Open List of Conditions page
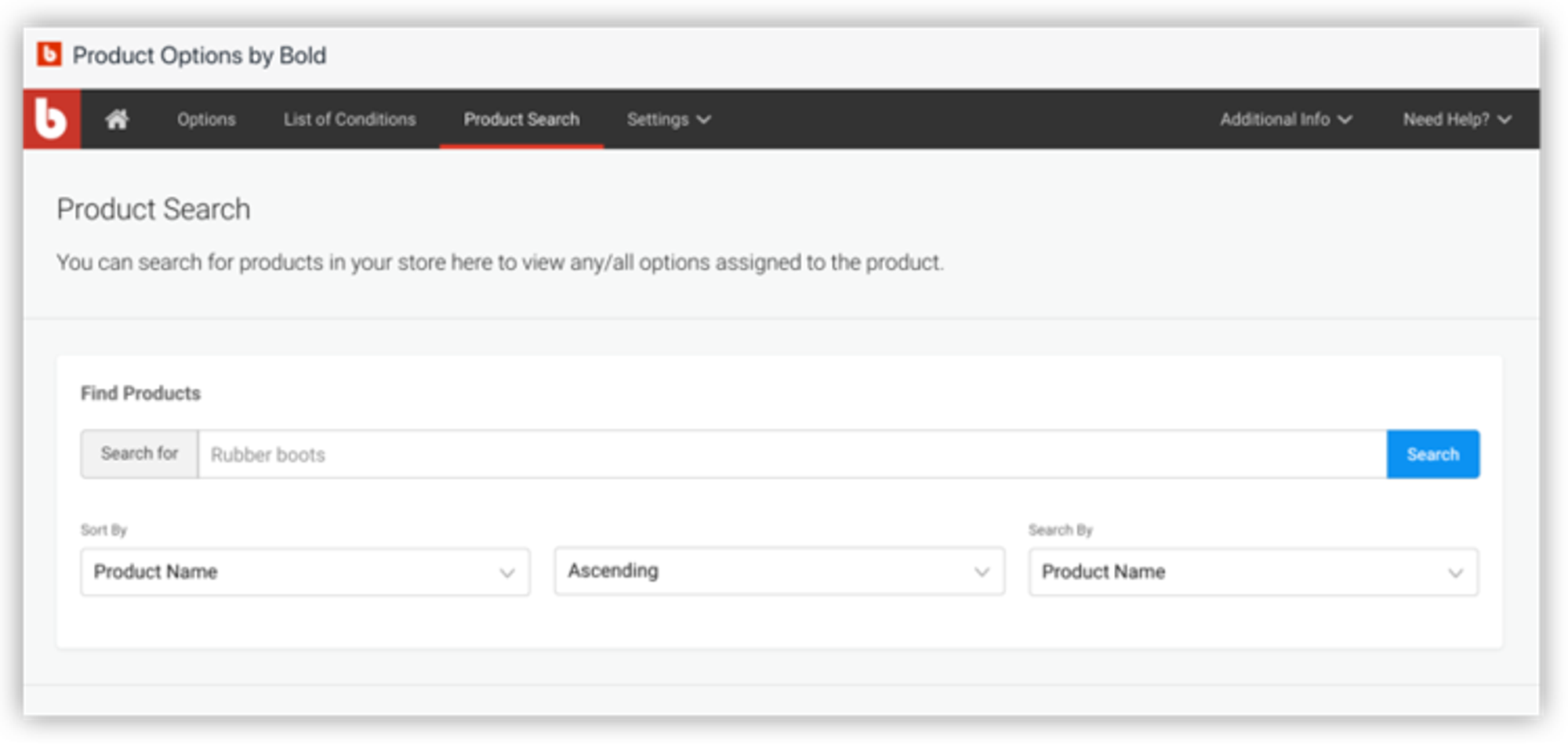This screenshot has height=744, width=1568. pyautogui.click(x=350, y=119)
